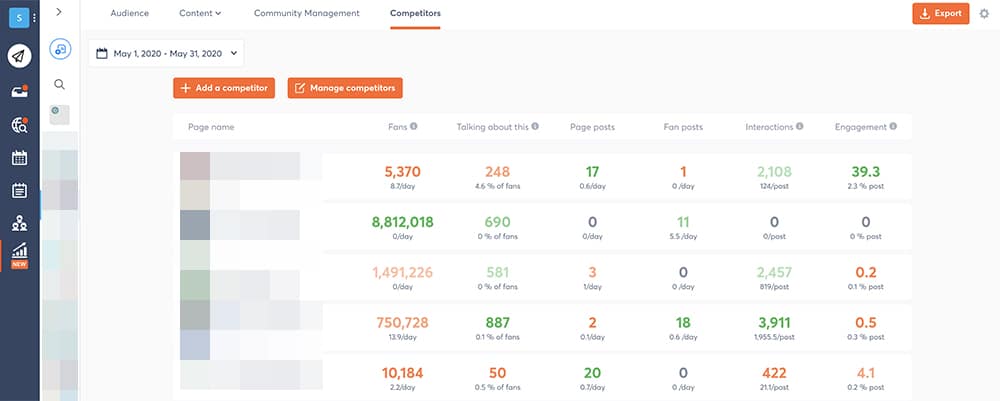Switch to the Audience tab
Image resolution: width=1000 pixels, height=401 pixels.
tap(129, 13)
